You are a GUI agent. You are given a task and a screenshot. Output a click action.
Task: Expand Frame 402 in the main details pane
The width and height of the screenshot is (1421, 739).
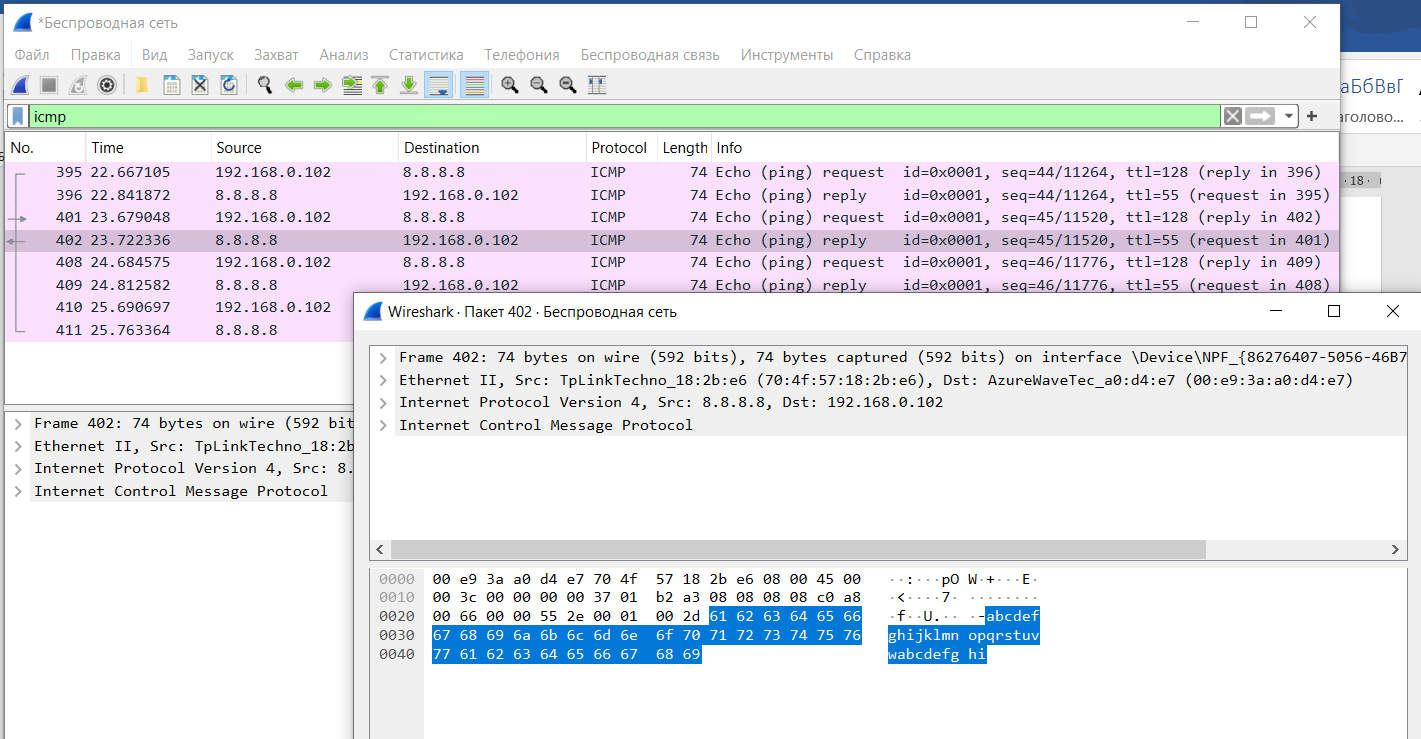[18, 423]
